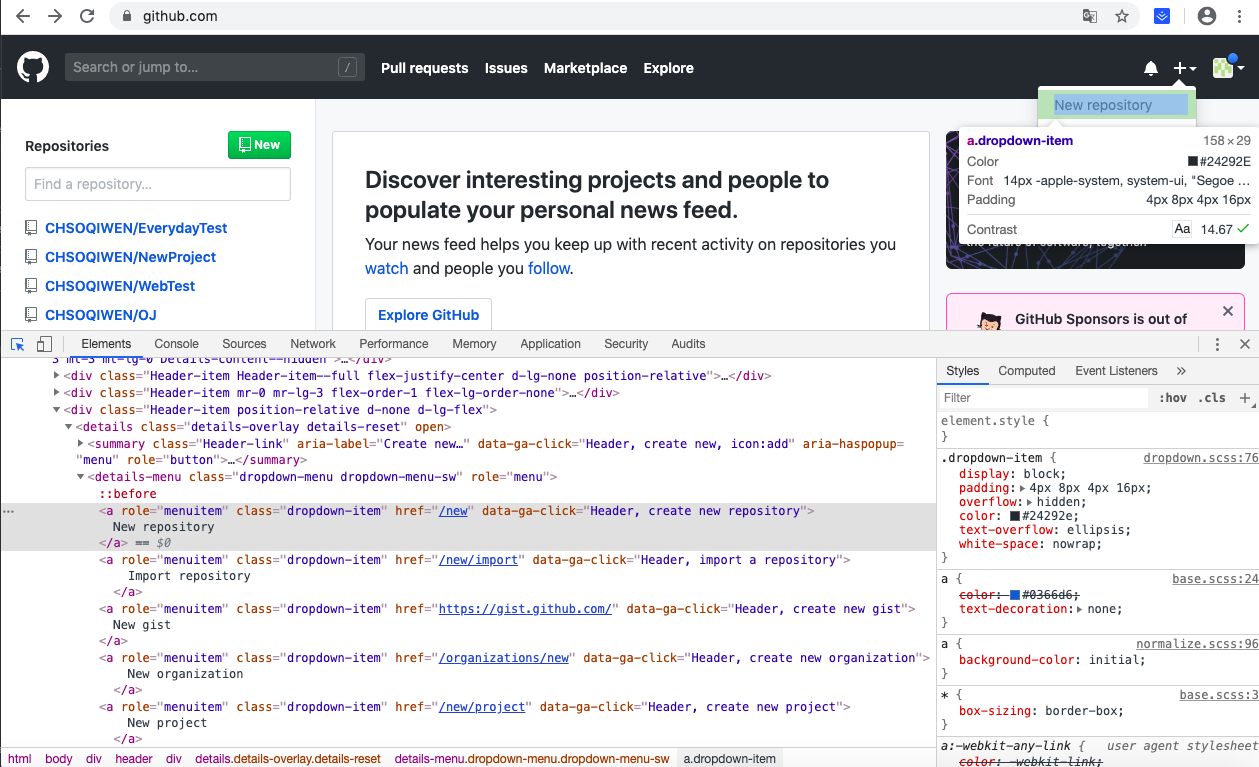Switch to the Network tab
This screenshot has width=1259, height=767.
pos(313,344)
